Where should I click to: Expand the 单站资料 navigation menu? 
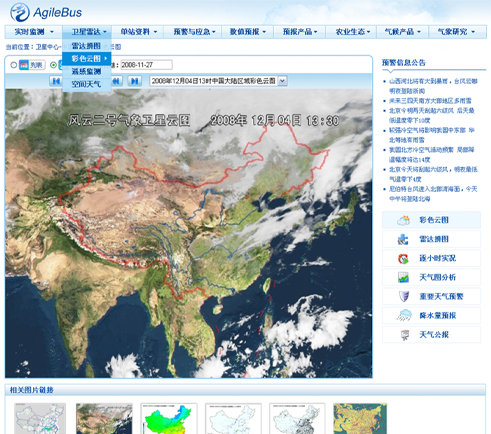[138, 32]
